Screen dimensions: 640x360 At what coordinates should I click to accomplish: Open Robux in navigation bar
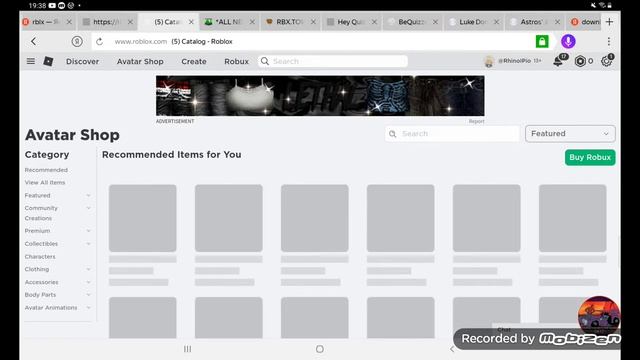click(236, 61)
